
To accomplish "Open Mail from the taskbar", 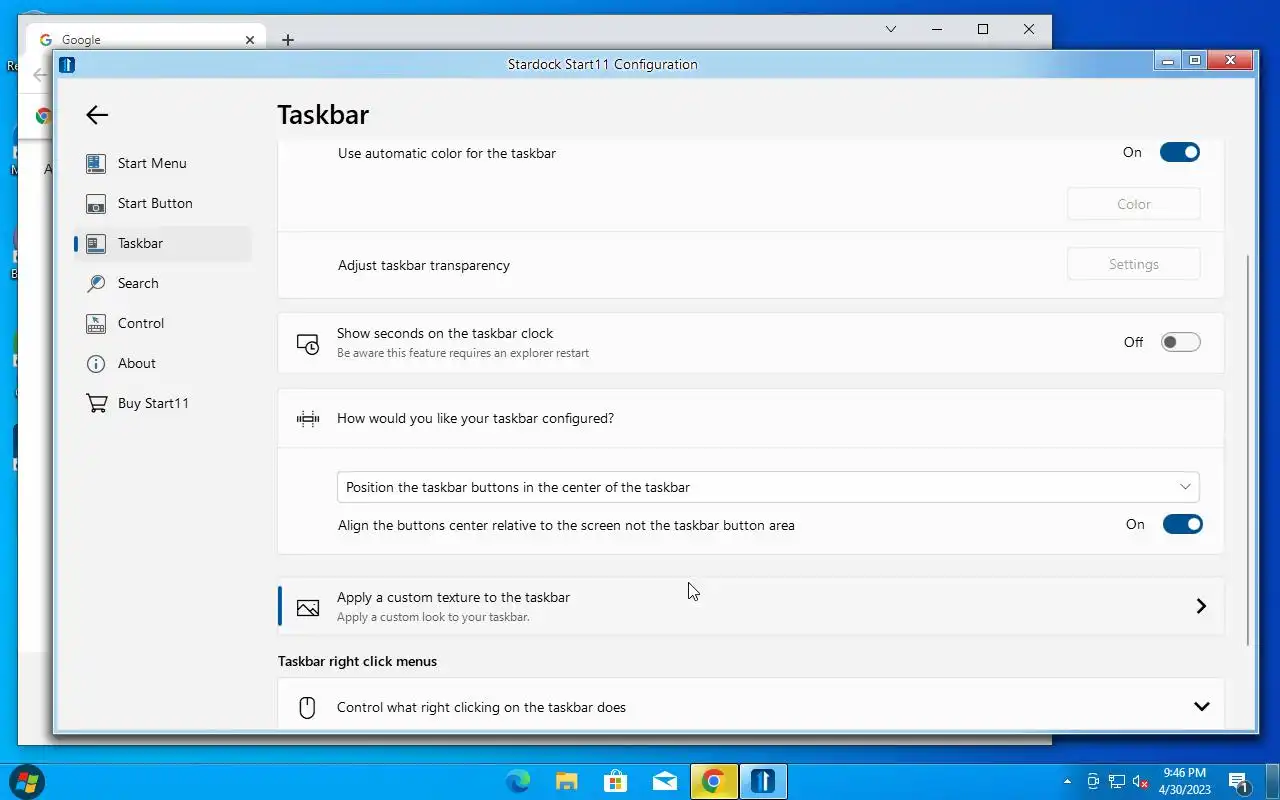I will tap(665, 781).
